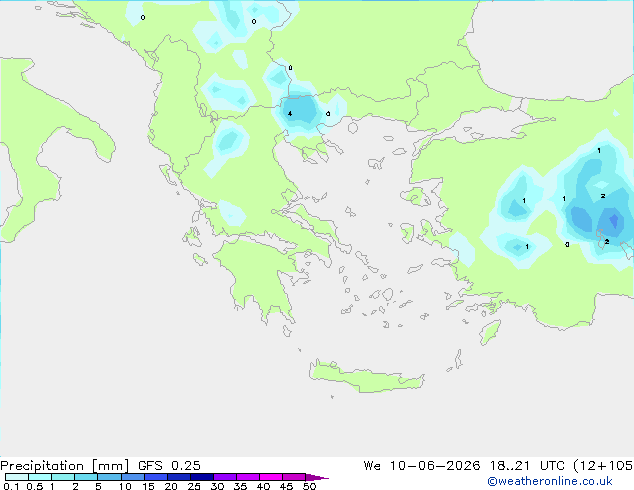Click the purple arrow past 50 mm
The height and width of the screenshot is (490, 634).
(317, 477)
